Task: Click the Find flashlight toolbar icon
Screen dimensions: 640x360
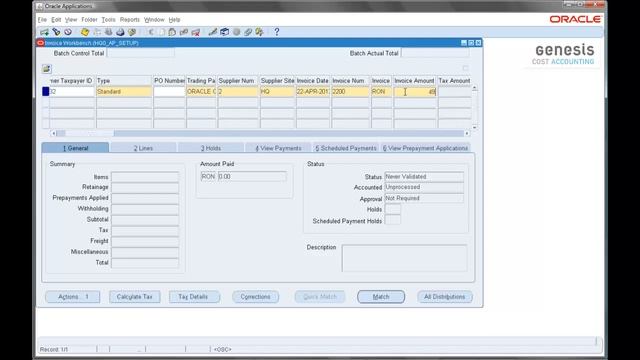Action: (x=56, y=32)
